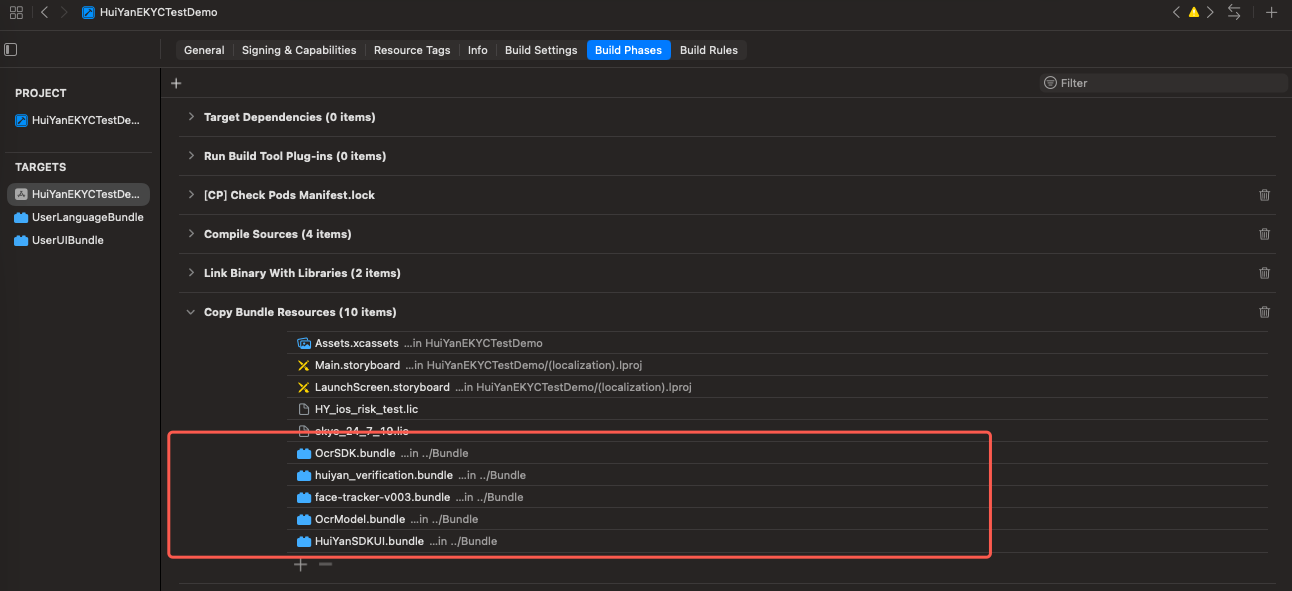Viewport: 1292px width, 591px height.
Task: Go back with the navigation arrow
Action: (44, 12)
